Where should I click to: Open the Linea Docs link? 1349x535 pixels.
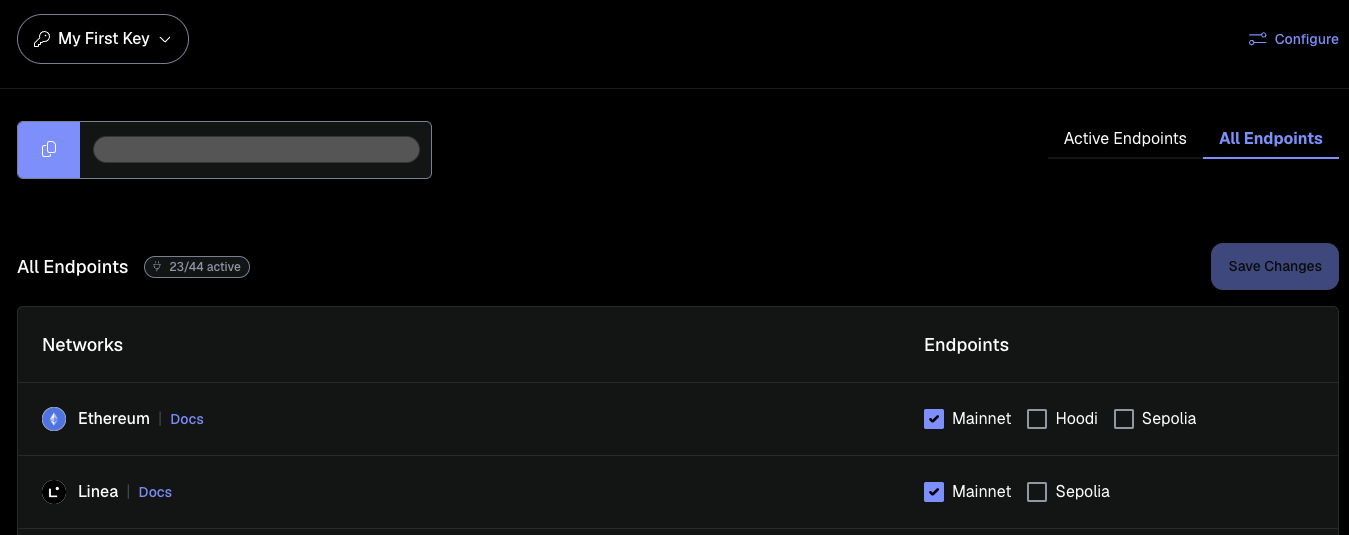155,492
